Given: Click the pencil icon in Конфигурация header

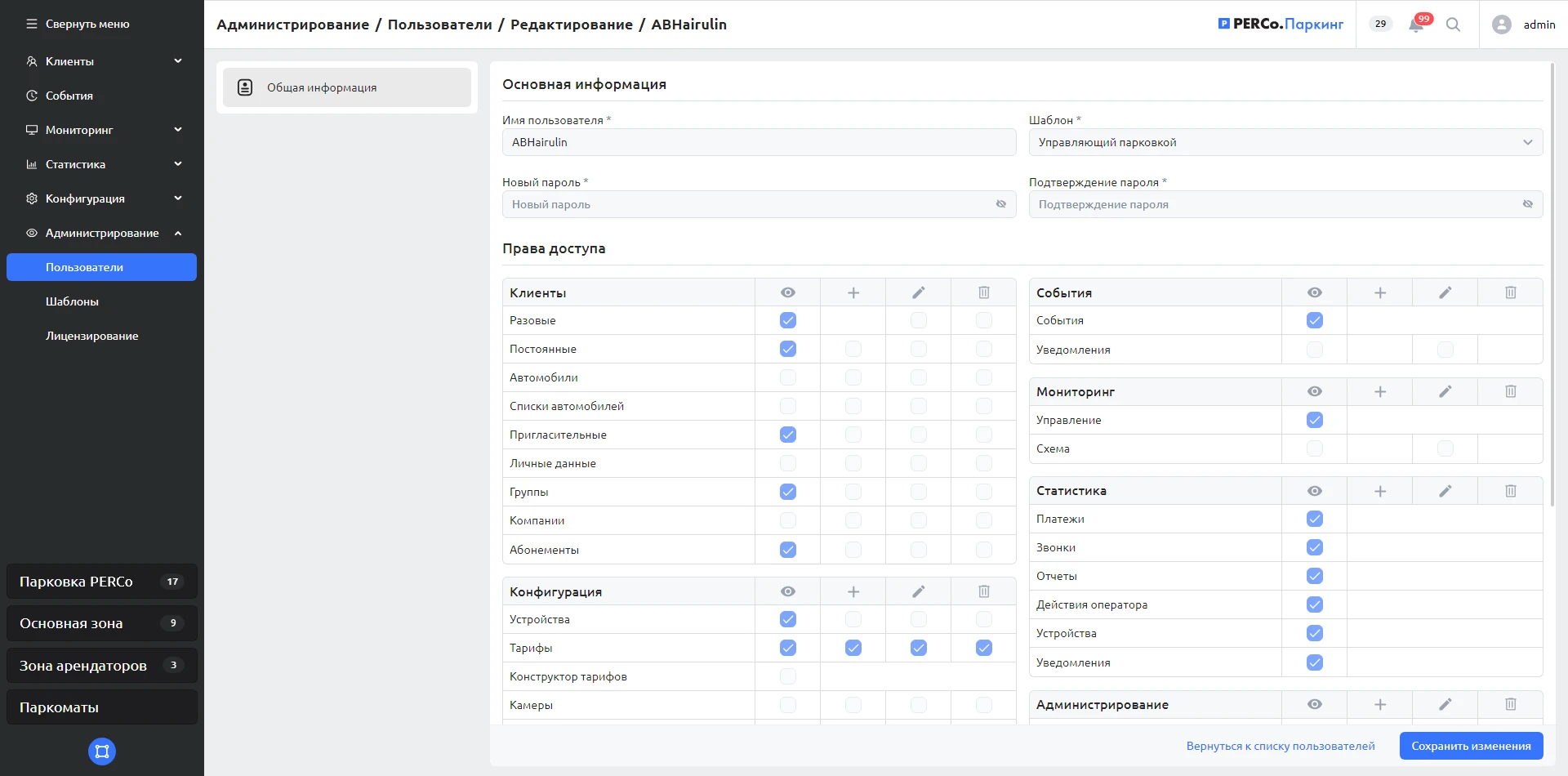Looking at the screenshot, I should coord(918,591).
